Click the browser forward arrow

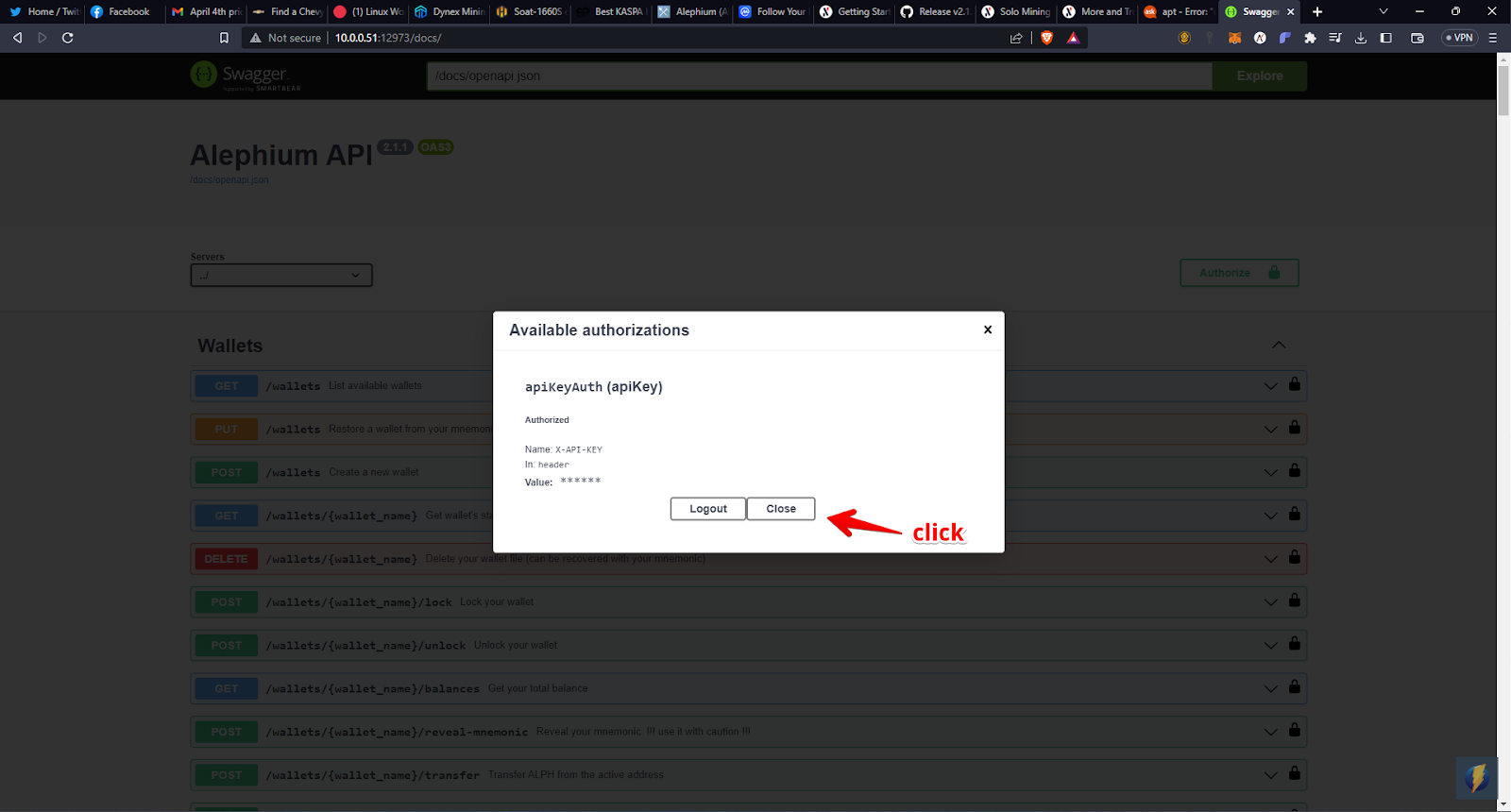[x=42, y=38]
